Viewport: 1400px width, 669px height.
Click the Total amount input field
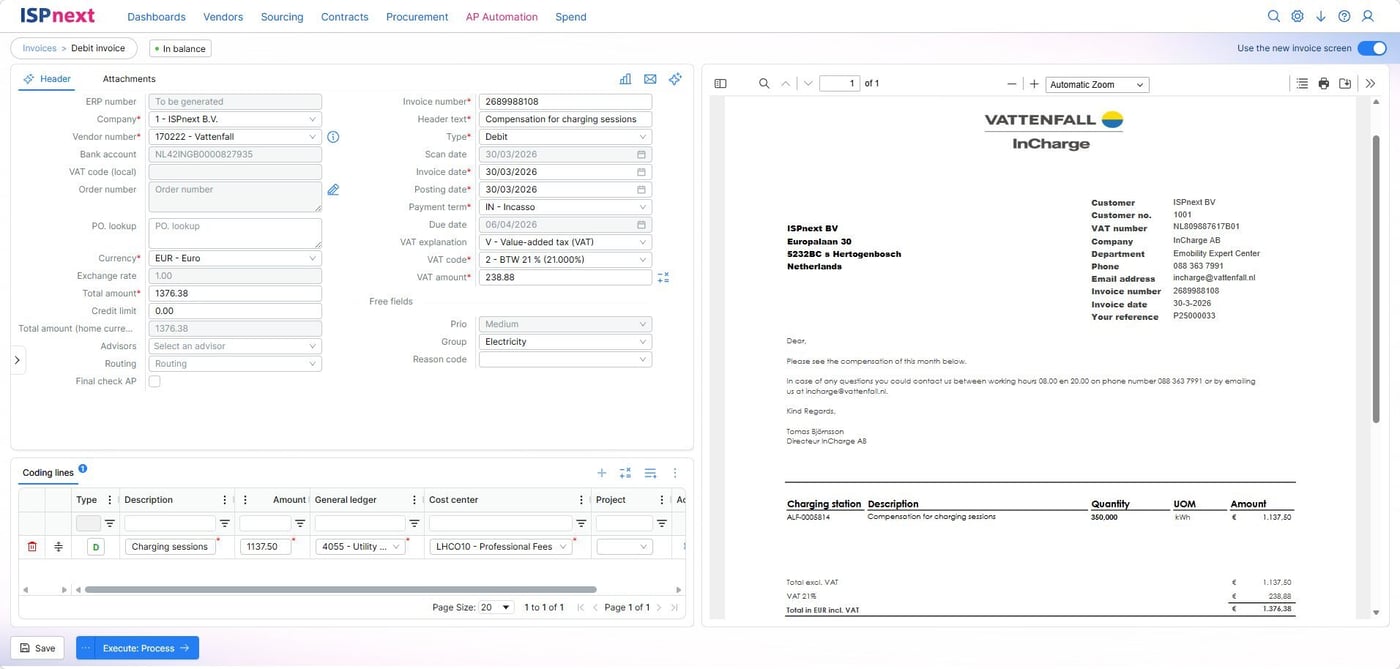pyautogui.click(x=235, y=294)
